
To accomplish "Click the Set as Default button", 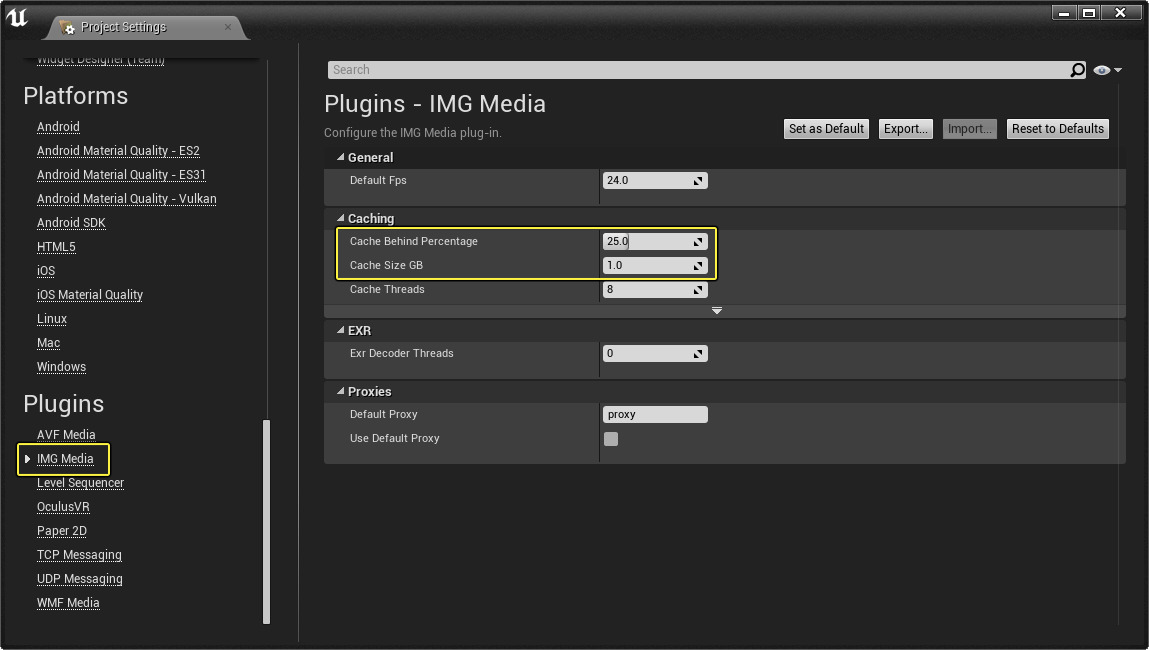I will pyautogui.click(x=826, y=128).
